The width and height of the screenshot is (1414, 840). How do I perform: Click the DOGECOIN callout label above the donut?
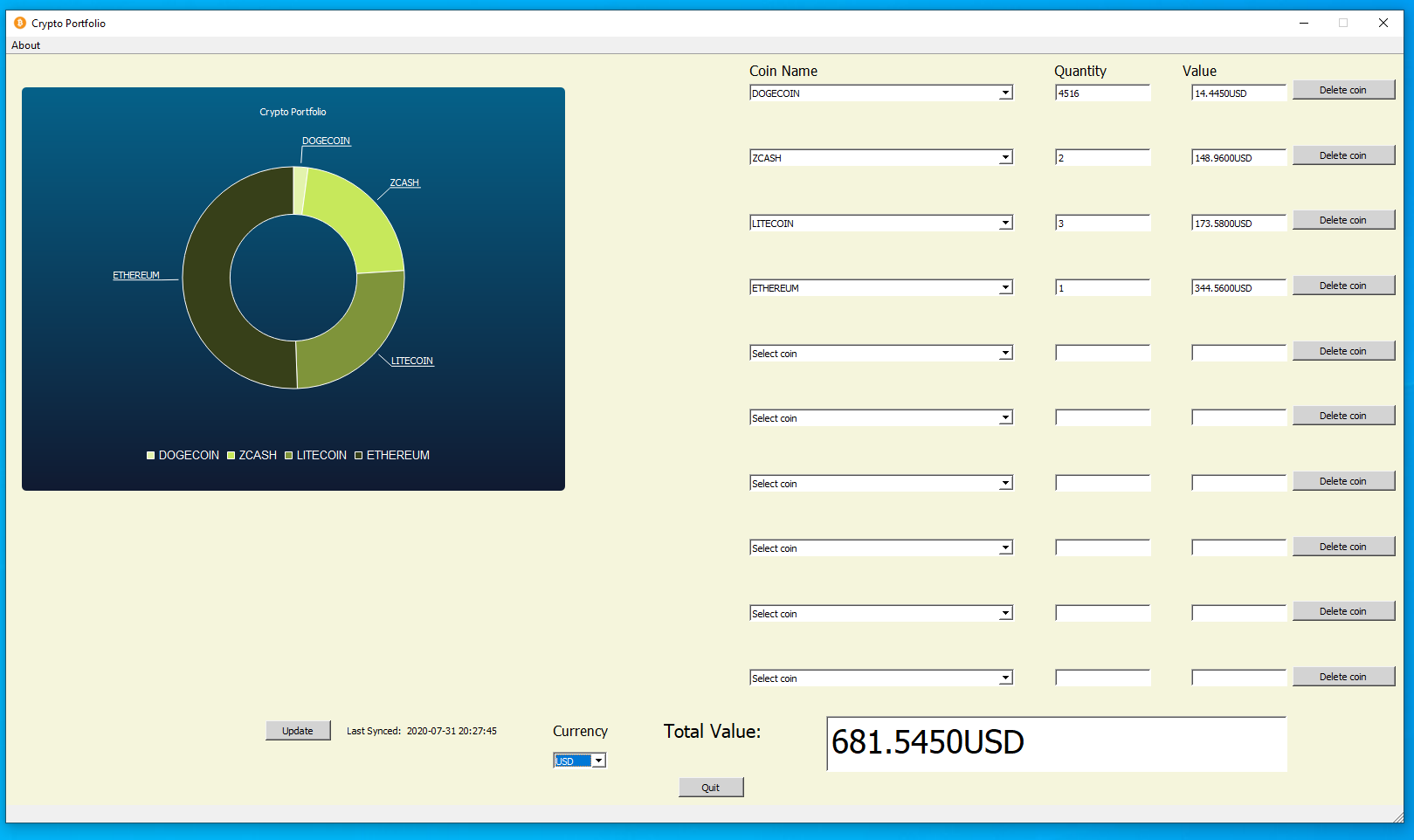click(326, 141)
